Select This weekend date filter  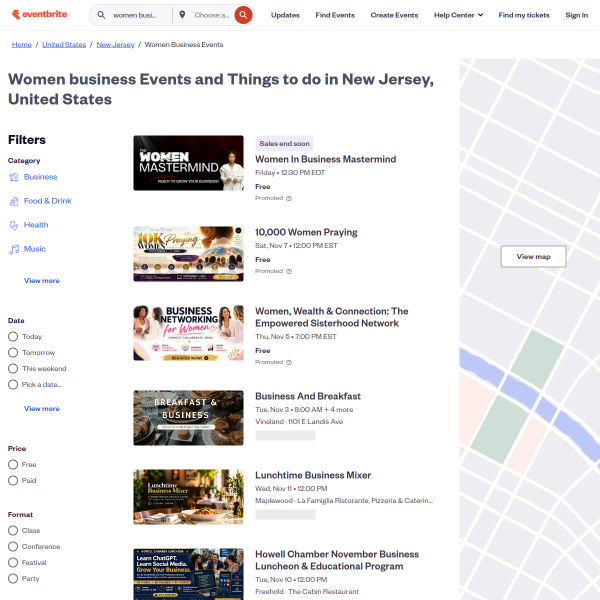(13, 368)
